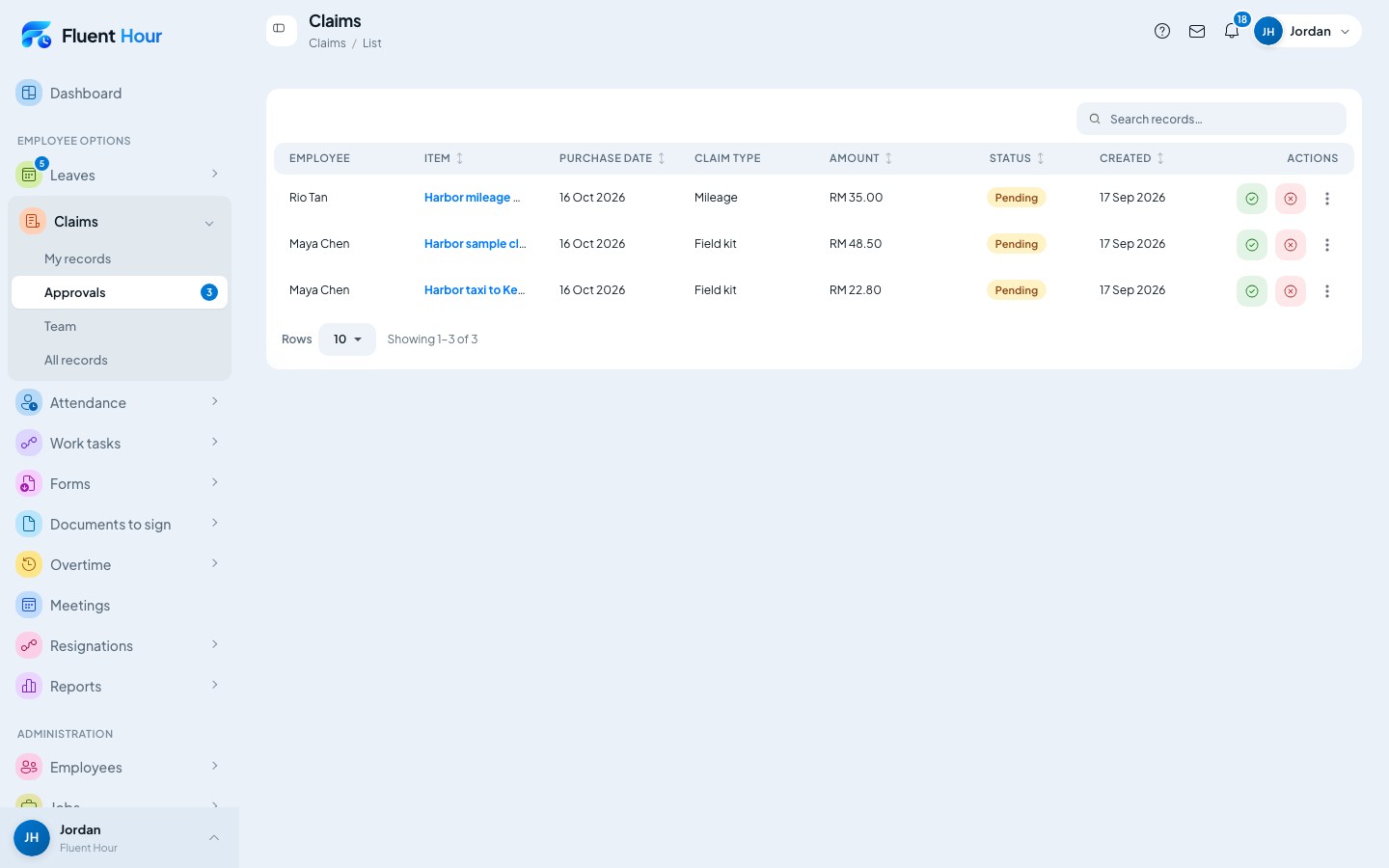Open the mail inbox icon
The width and height of the screenshot is (1389, 868).
1197,31
